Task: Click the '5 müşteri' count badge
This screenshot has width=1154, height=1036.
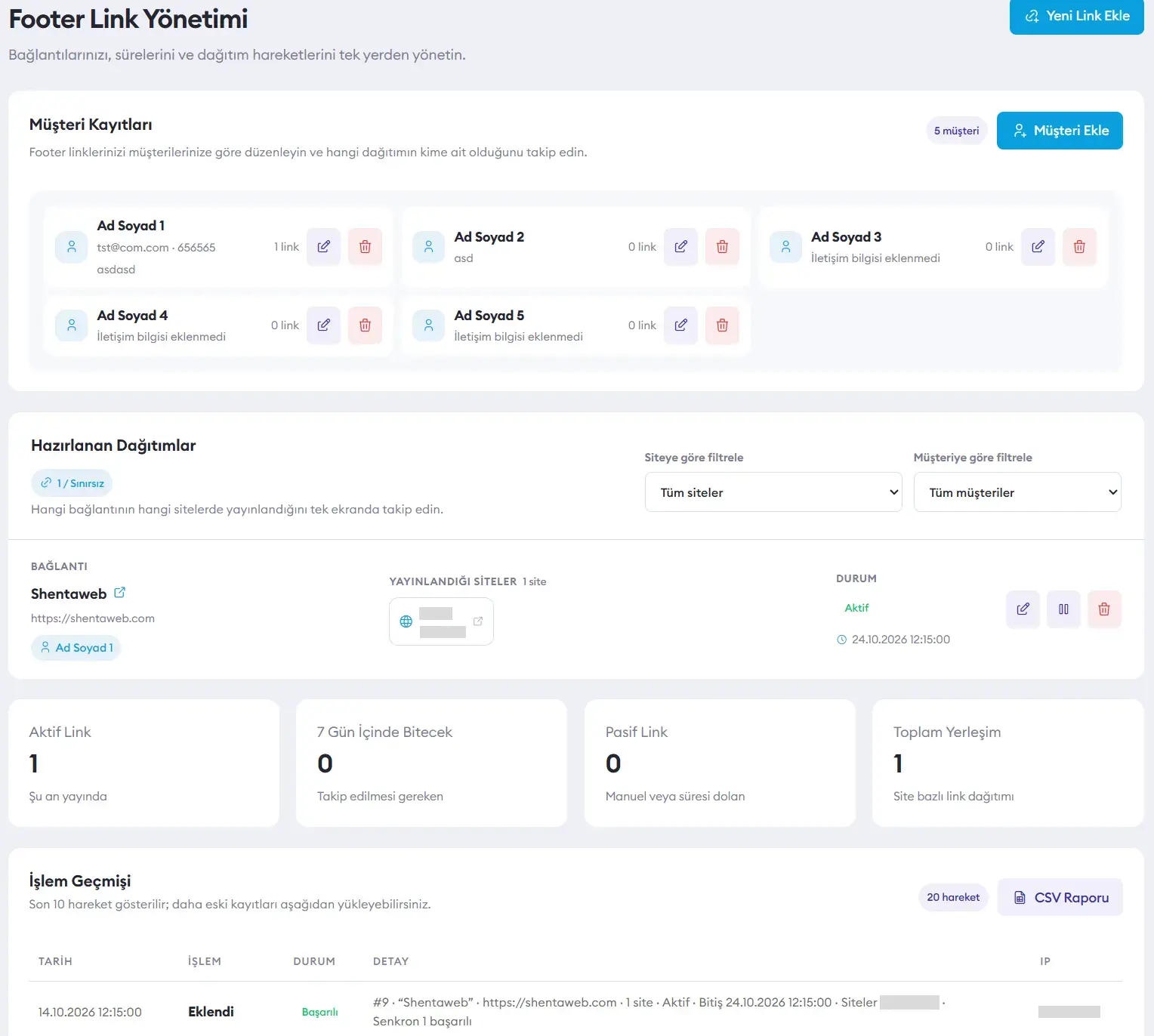Action: click(x=956, y=131)
